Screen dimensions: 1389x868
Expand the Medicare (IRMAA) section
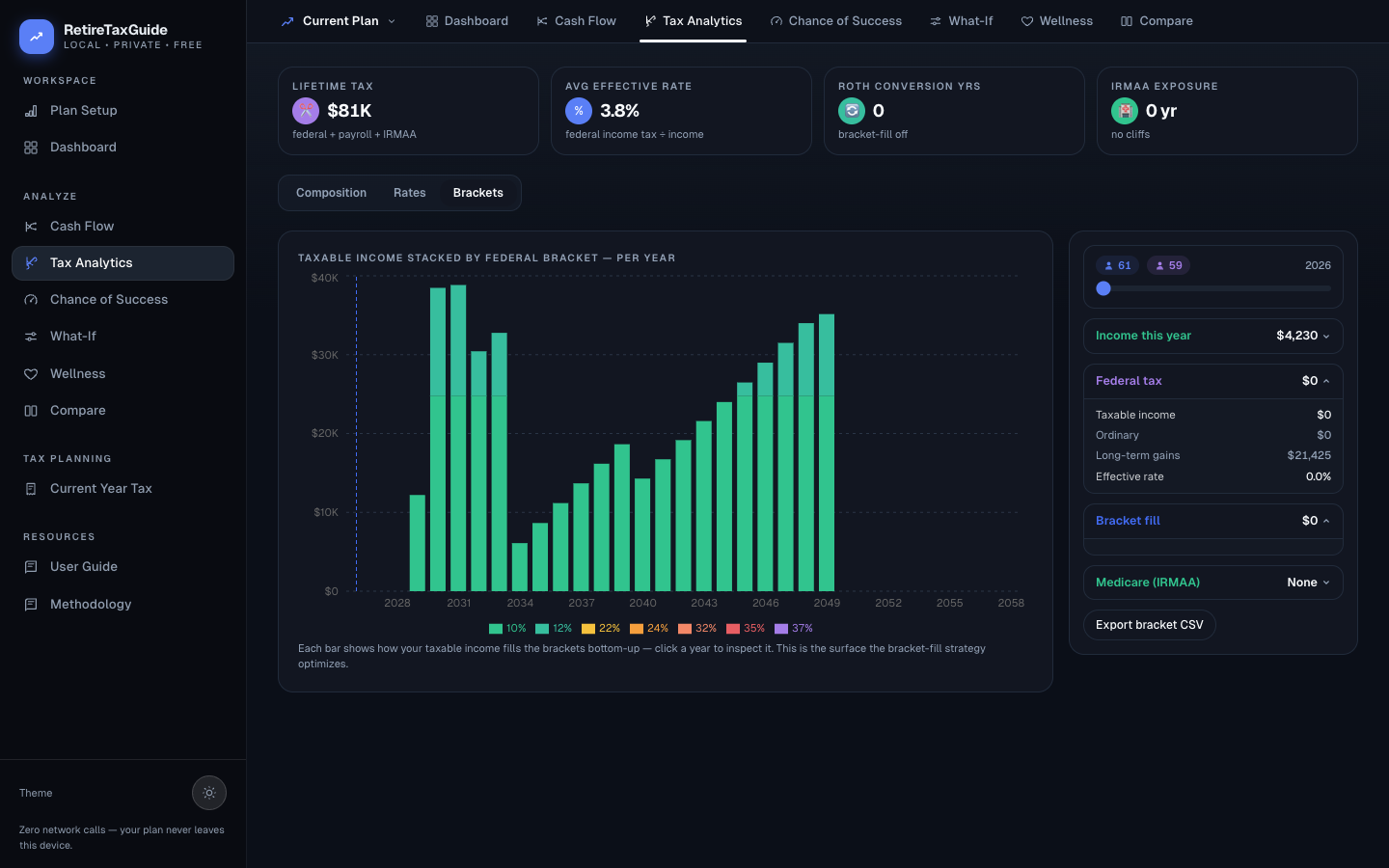1213,583
